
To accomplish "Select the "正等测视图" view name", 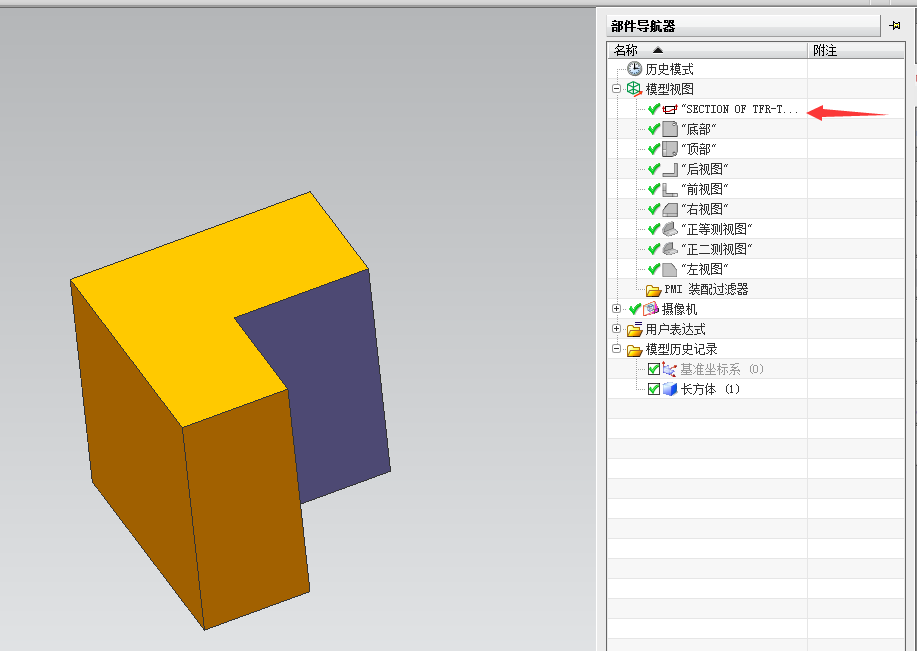I will 716,229.
